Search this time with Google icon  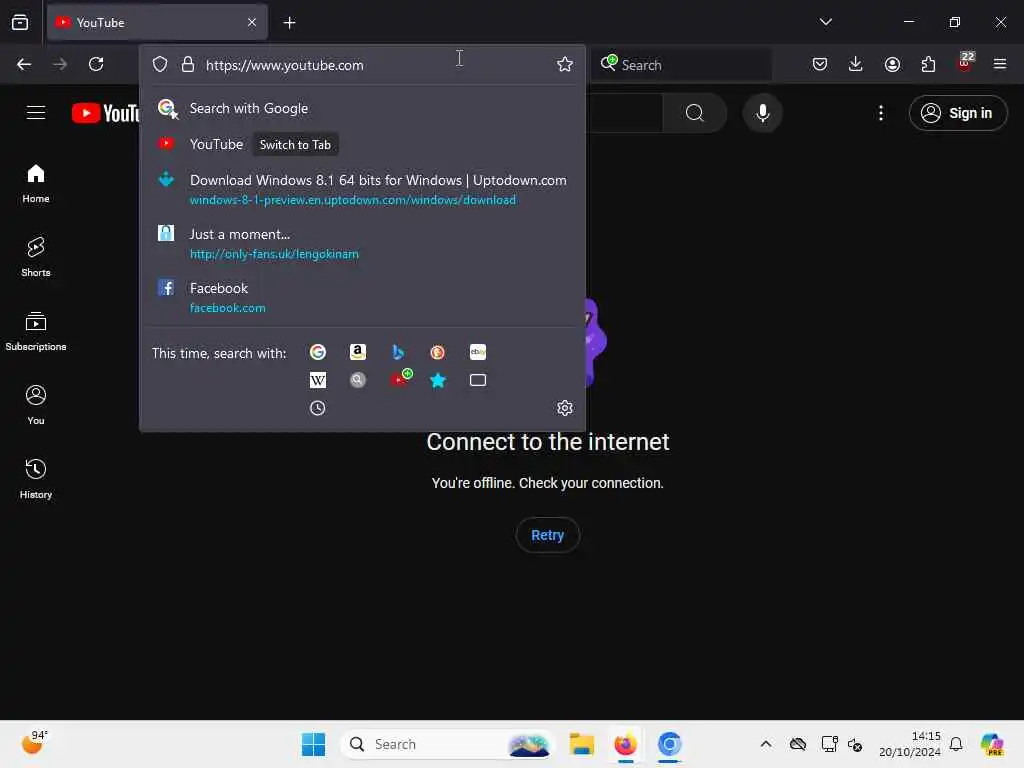click(x=318, y=352)
